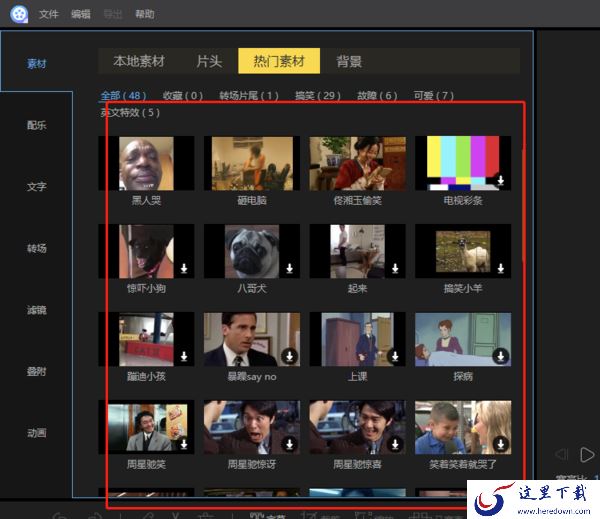Open the 文件 menu

(49, 15)
